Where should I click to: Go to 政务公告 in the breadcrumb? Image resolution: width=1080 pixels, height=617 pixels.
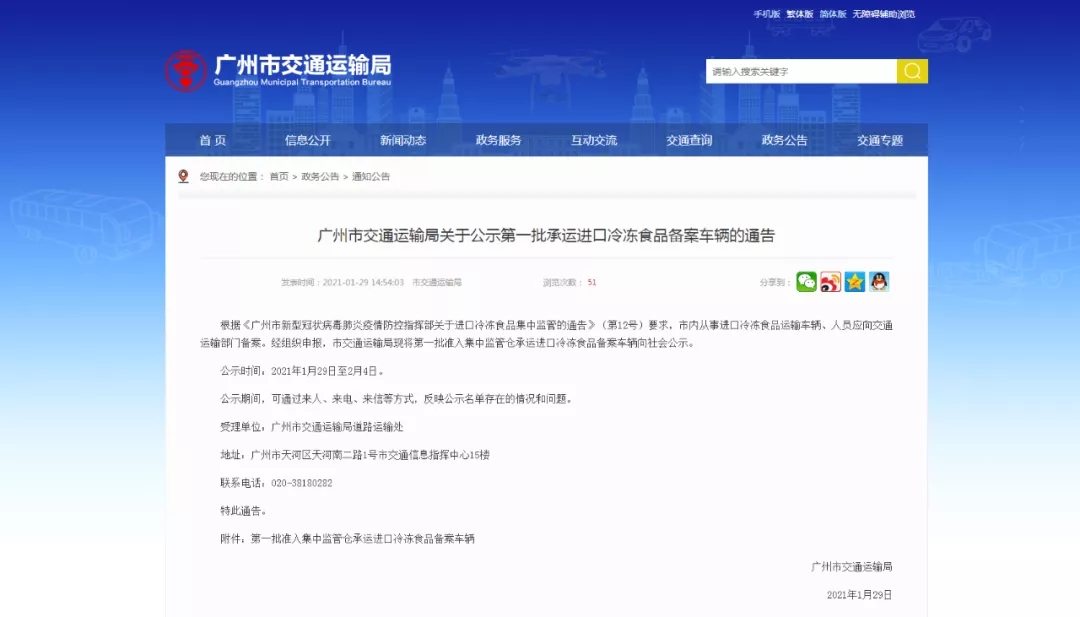320,176
